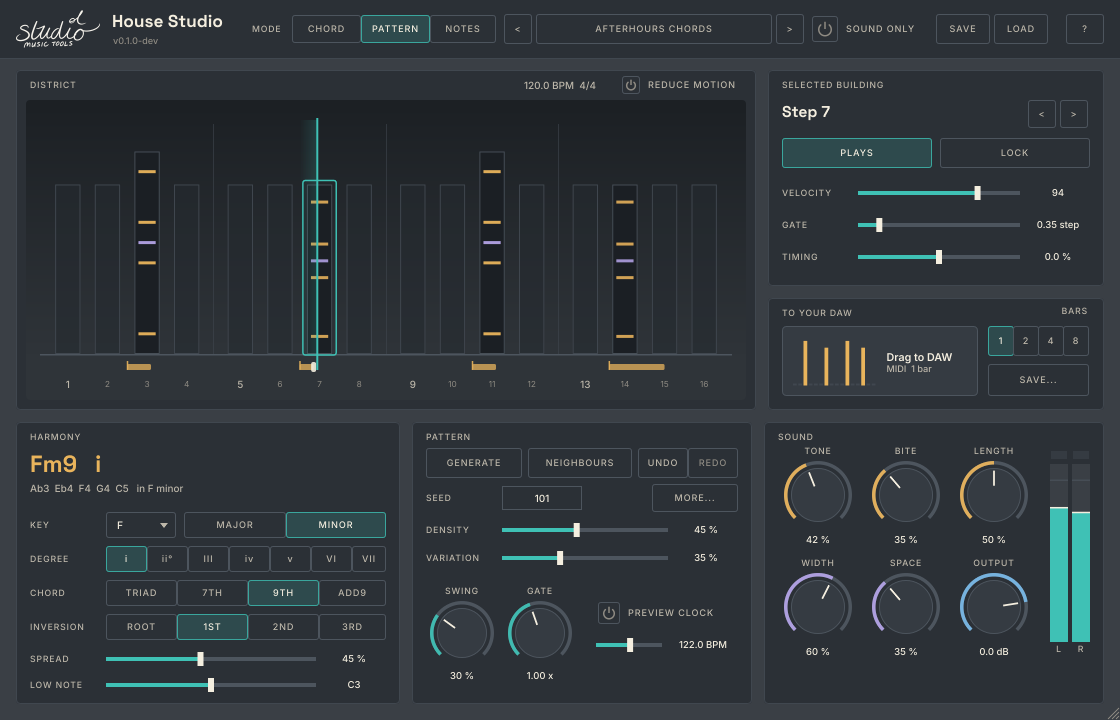This screenshot has height=720, width=1120.
Task: Switch to Pattern mode
Action: coord(395,29)
